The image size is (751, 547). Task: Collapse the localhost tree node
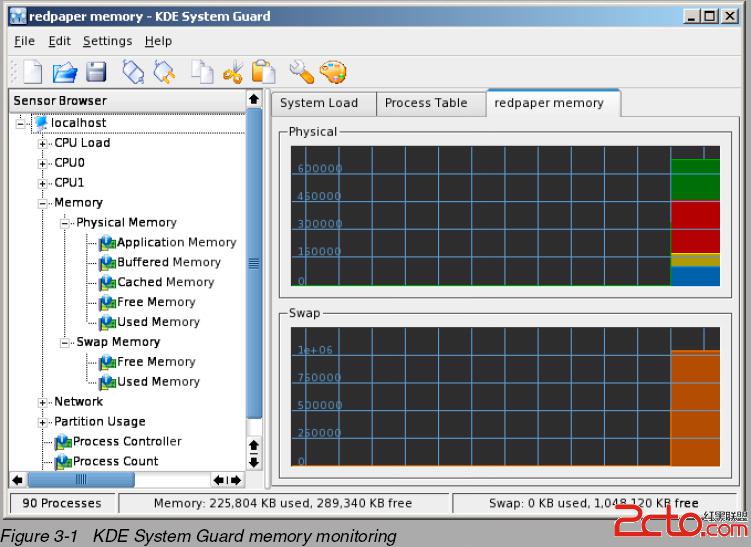[21, 124]
